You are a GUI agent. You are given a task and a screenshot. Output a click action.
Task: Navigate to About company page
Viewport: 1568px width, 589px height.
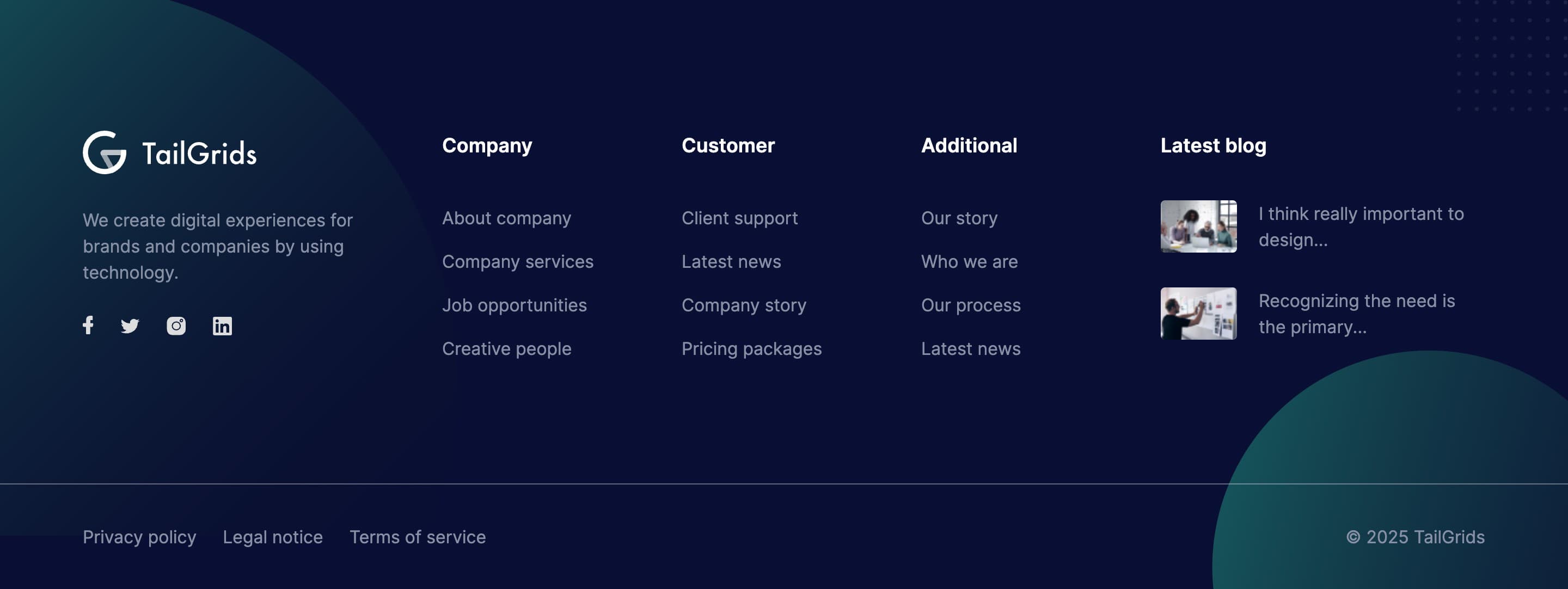click(x=507, y=217)
